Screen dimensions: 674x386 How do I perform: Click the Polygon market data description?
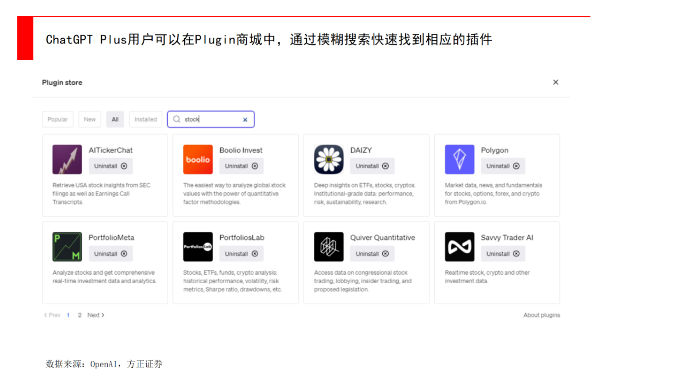(493, 193)
